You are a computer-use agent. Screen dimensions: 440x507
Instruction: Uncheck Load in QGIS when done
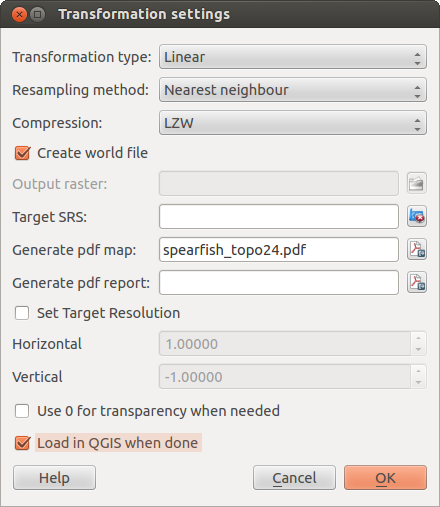(22, 443)
